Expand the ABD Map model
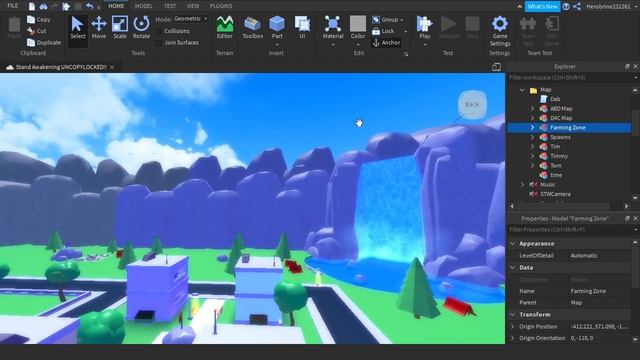 pyautogui.click(x=532, y=109)
